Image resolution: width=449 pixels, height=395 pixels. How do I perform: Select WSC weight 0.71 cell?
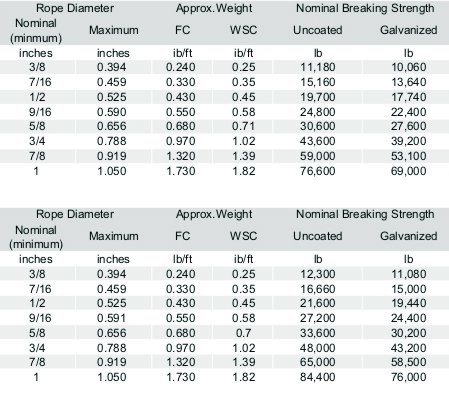[x=244, y=126]
